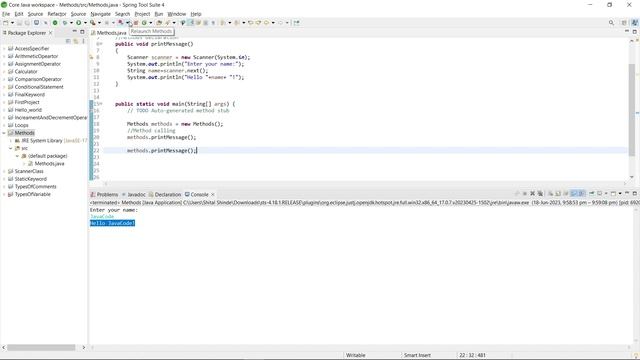
Task: Click the Writable status bar entry
Action: (356, 355)
